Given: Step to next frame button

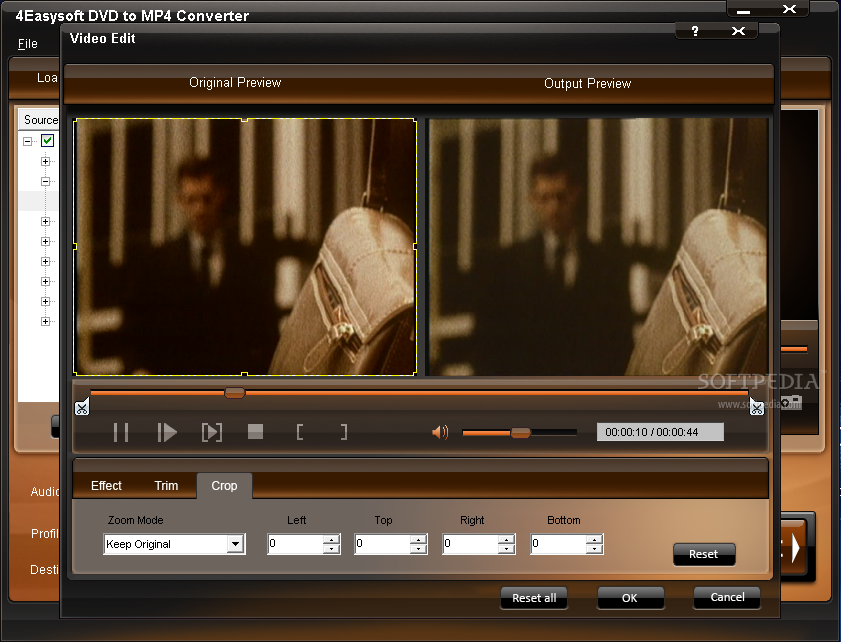Looking at the screenshot, I should 211,432.
